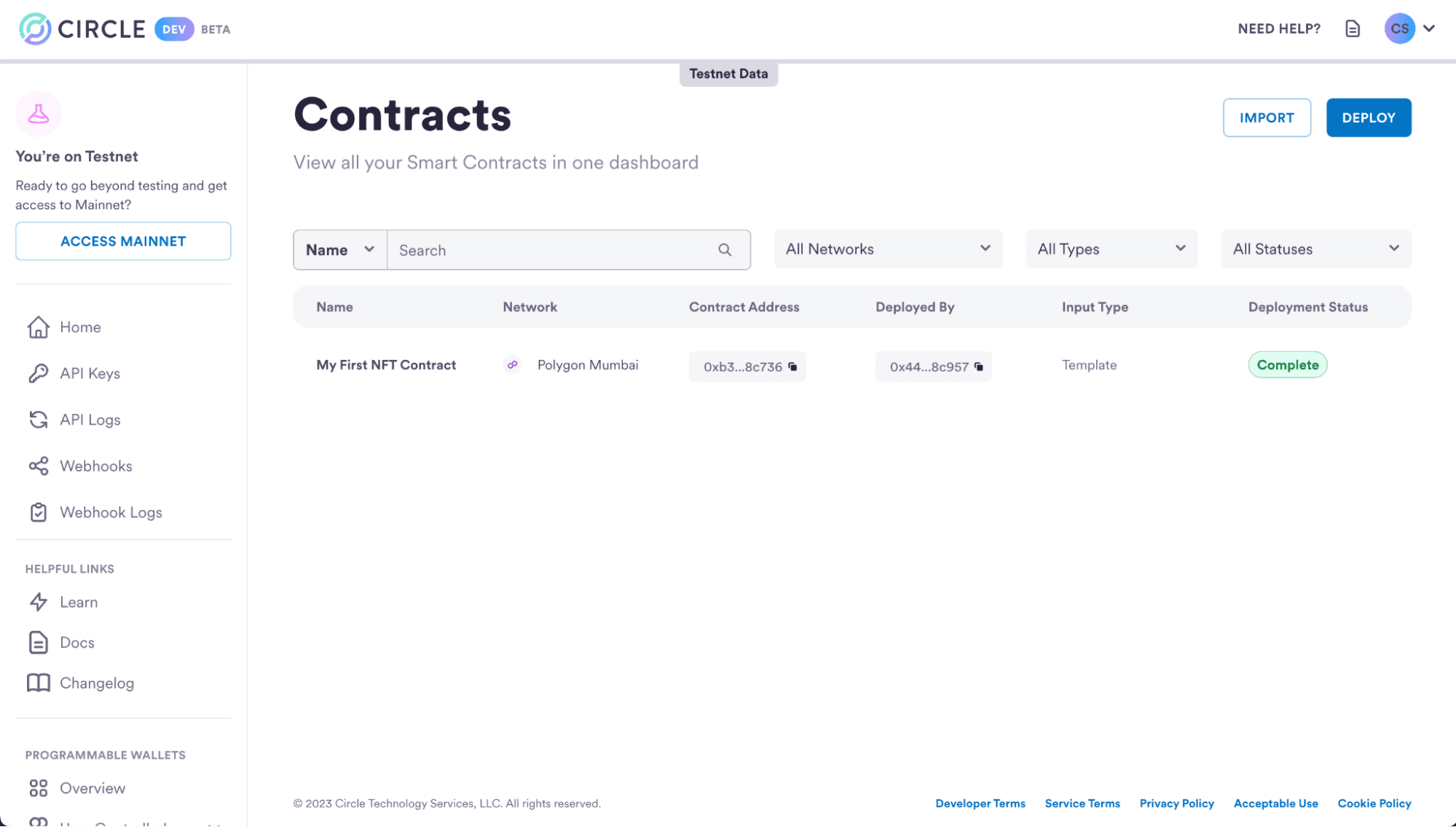
Task: Click the IMPORT button
Action: point(1267,117)
